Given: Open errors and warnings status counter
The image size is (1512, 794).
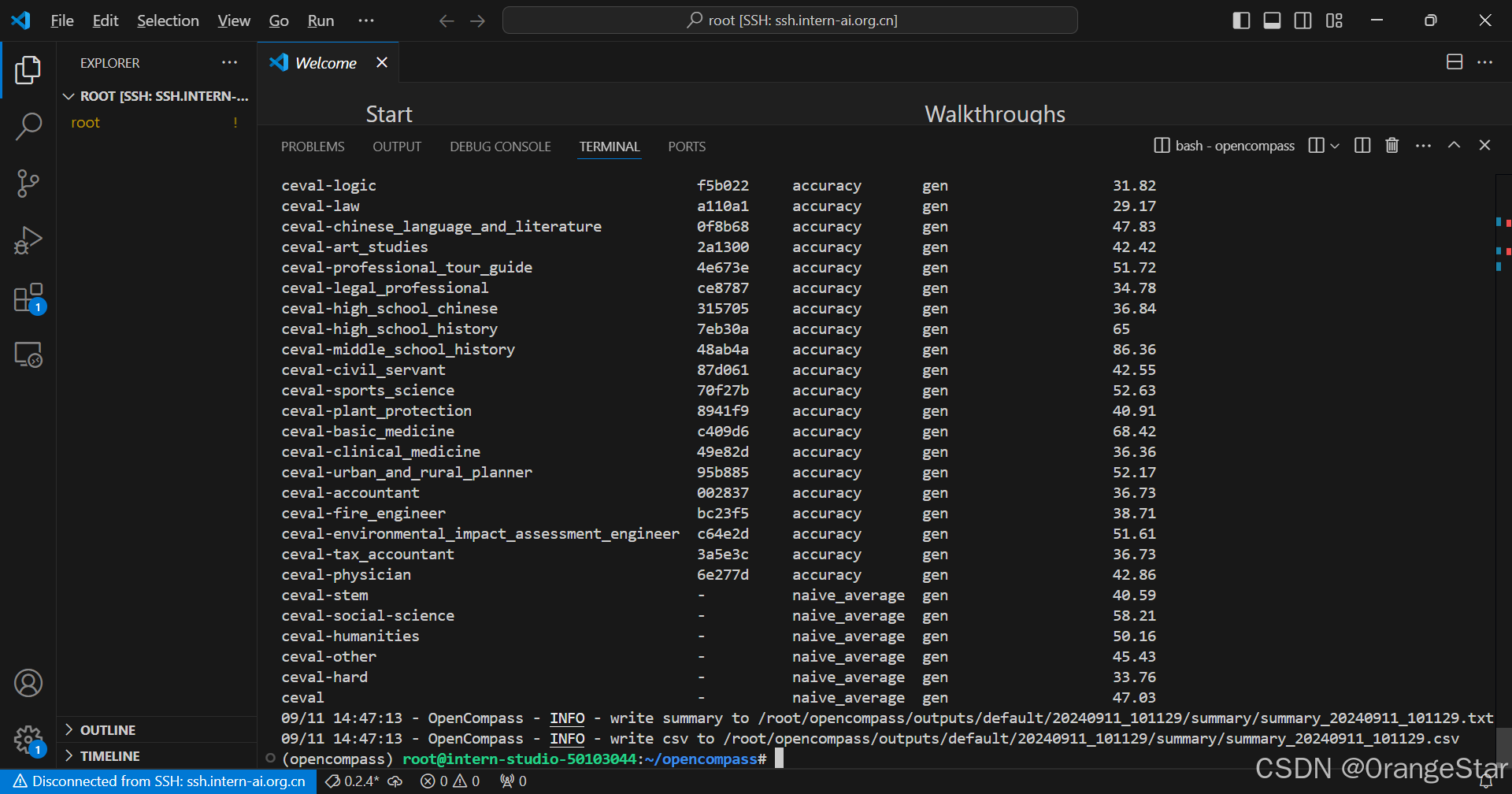Looking at the screenshot, I should (450, 781).
